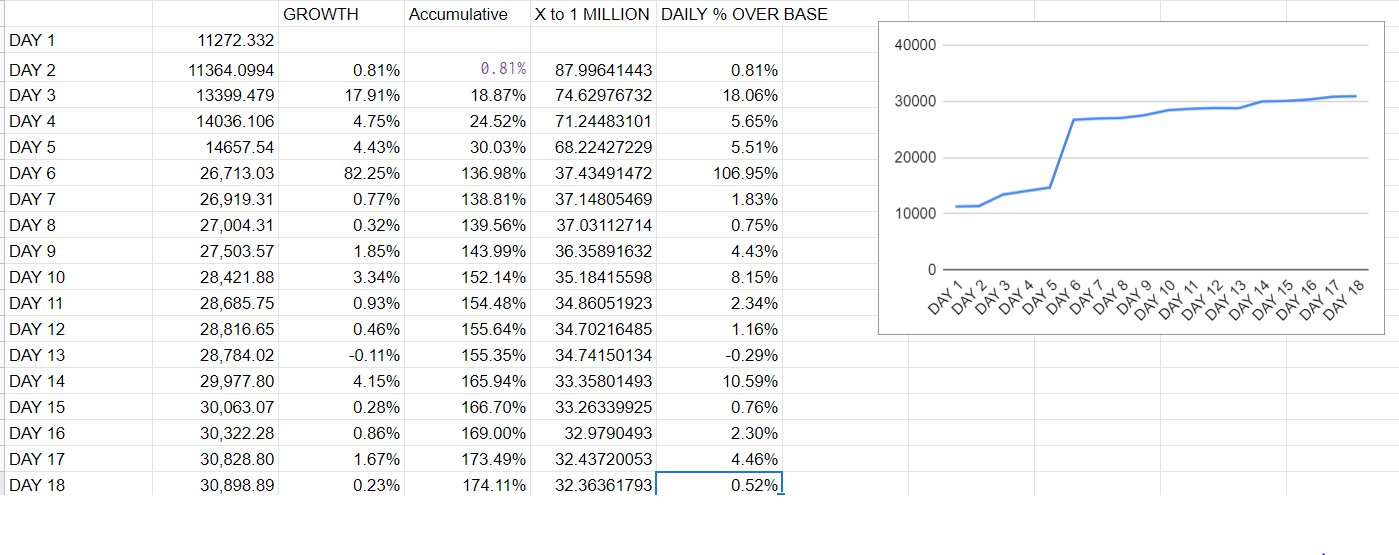
Task: Click cell containing 30,828.80
Action: coord(215,459)
